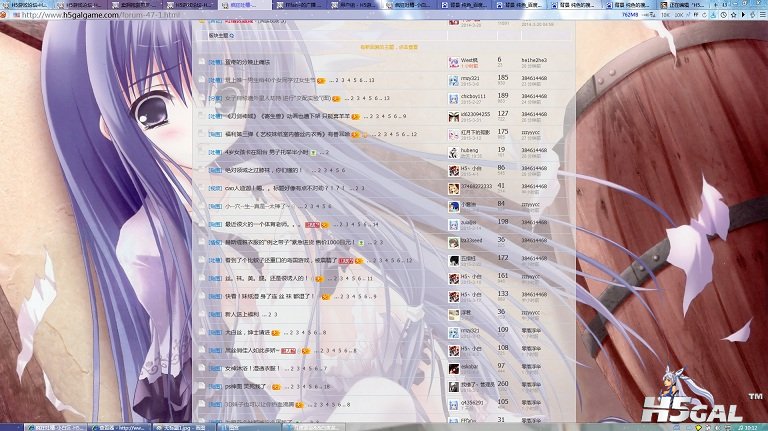Click the orange image badge in the 127-replies row

click(x=356, y=117)
